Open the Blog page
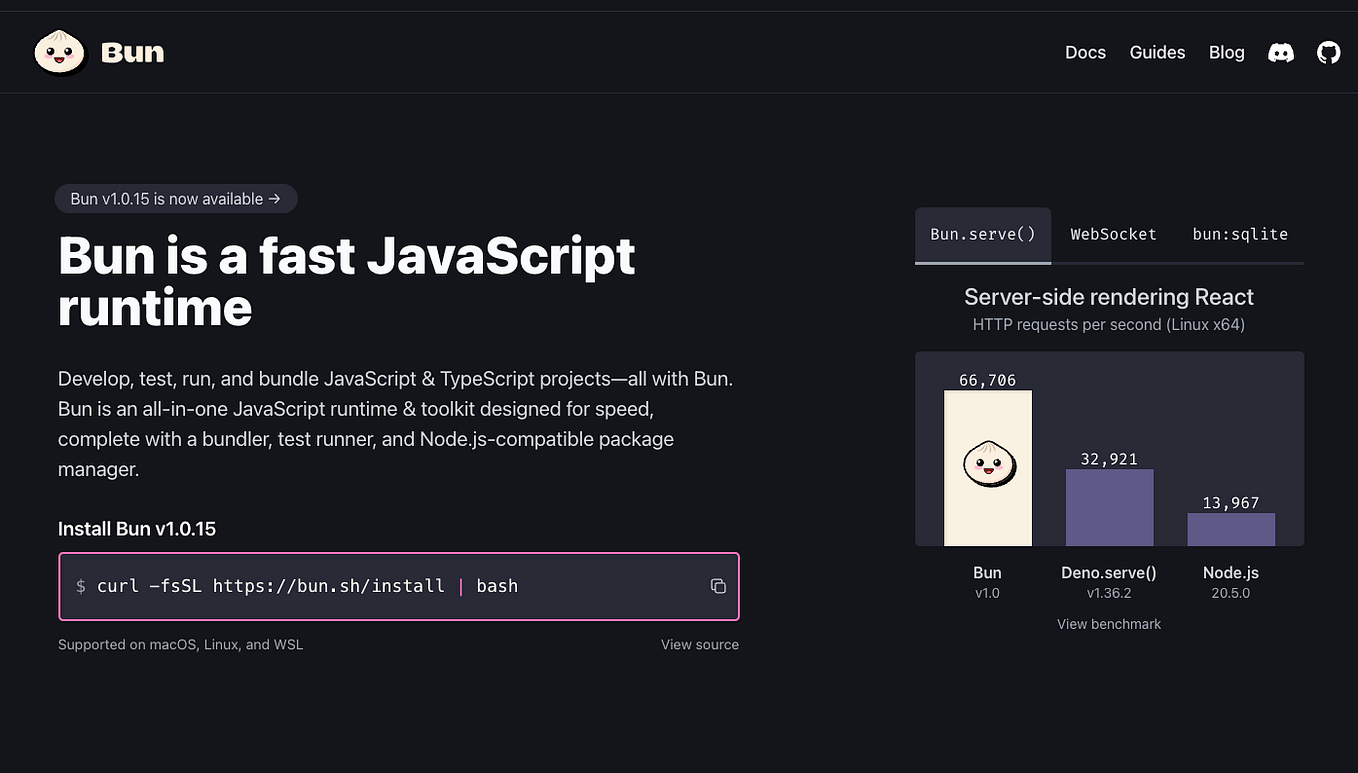The height and width of the screenshot is (773, 1358). point(1226,52)
